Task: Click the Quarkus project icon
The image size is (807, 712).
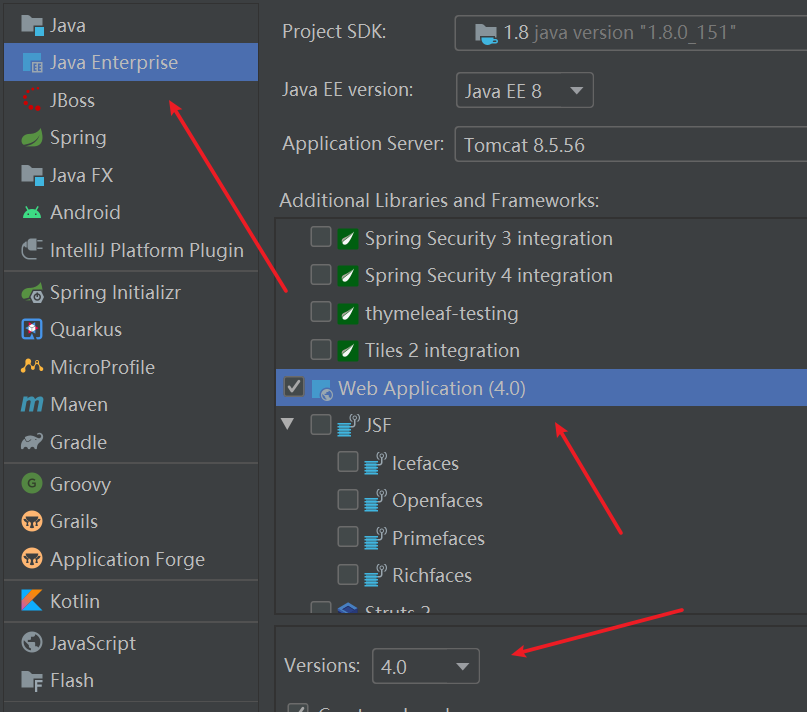Action: [x=32, y=330]
